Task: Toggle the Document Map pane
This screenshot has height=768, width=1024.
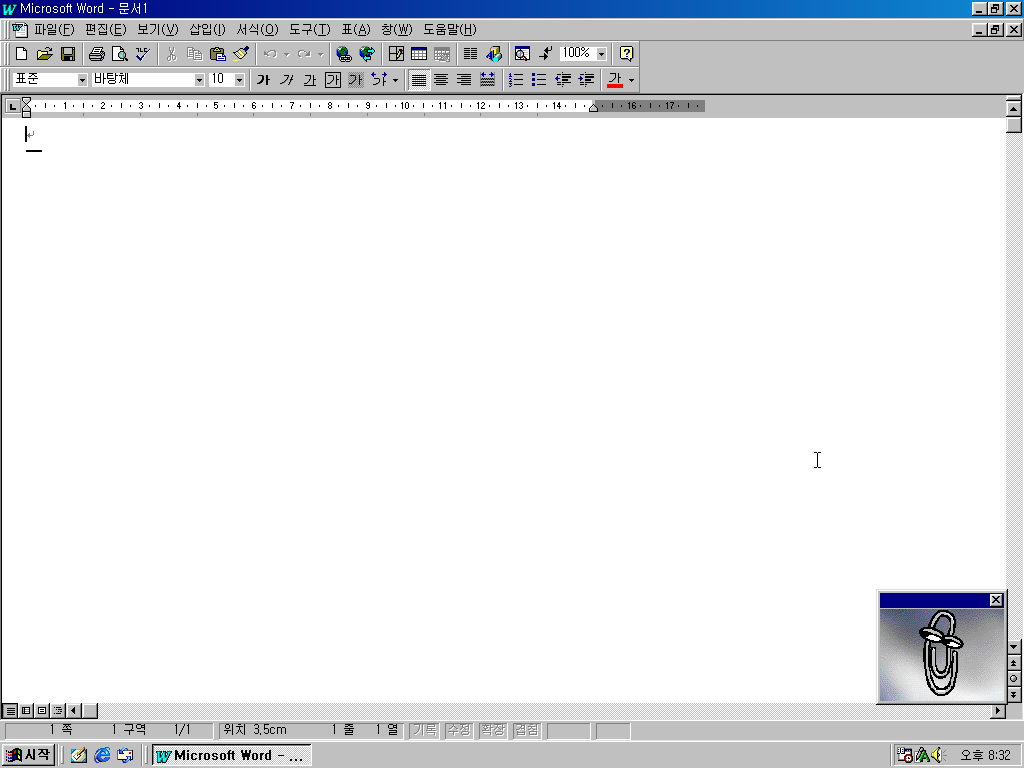Action: pos(522,54)
